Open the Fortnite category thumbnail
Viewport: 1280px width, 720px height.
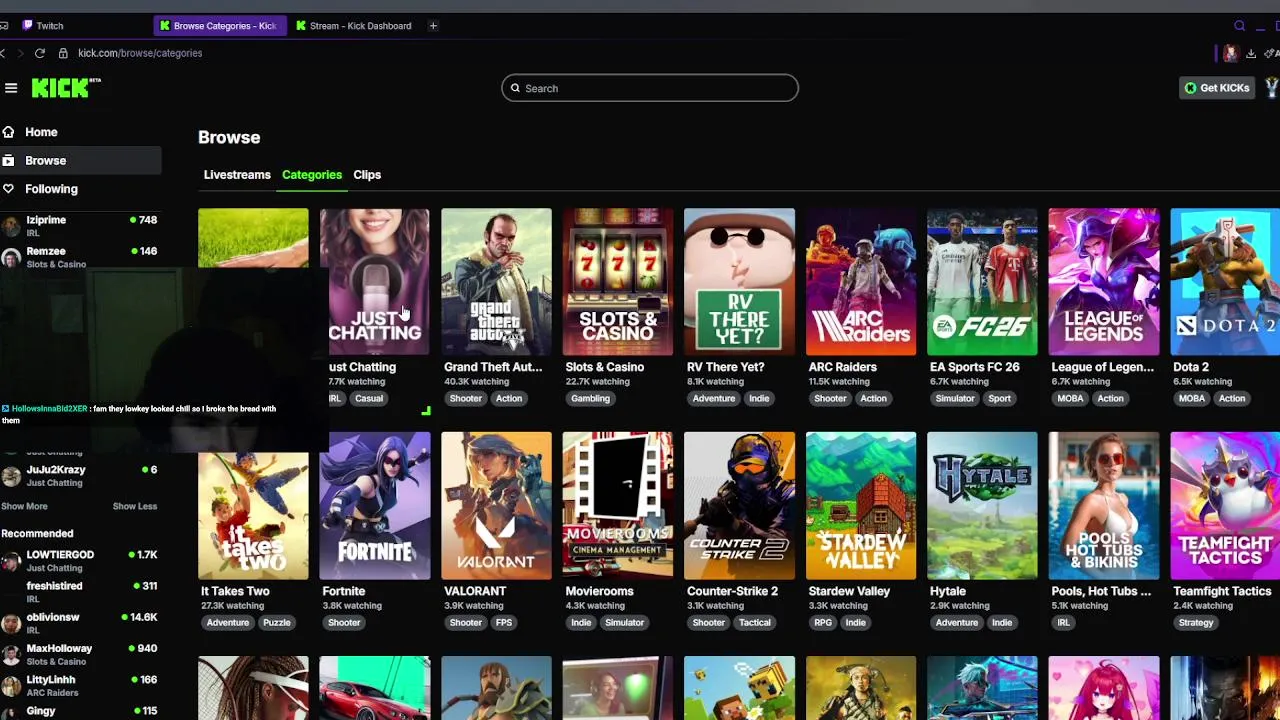click(375, 506)
